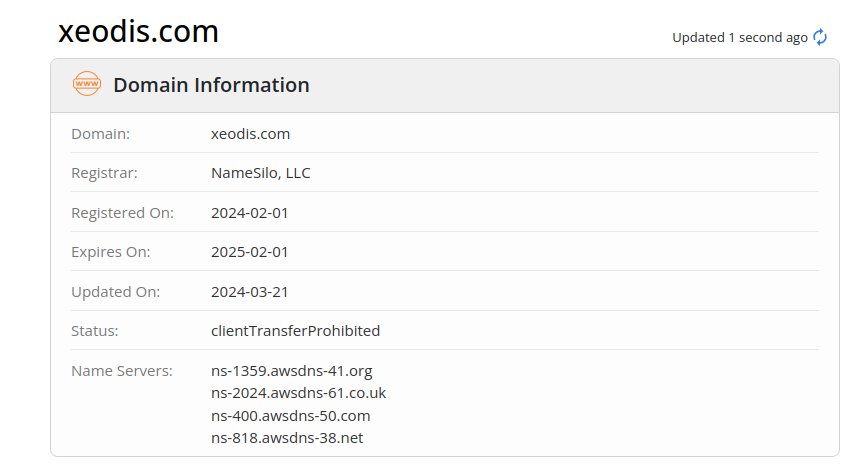Click the orange WWW globe icon

(87, 84)
